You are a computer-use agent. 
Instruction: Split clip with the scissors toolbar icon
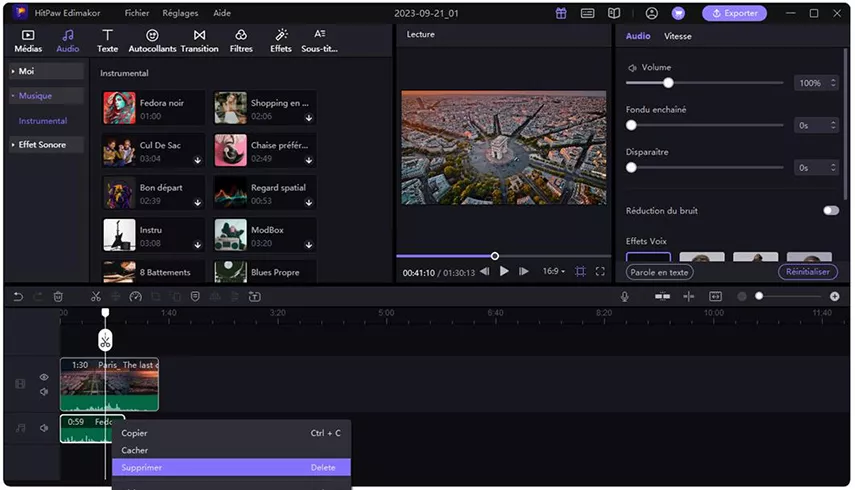pos(96,297)
